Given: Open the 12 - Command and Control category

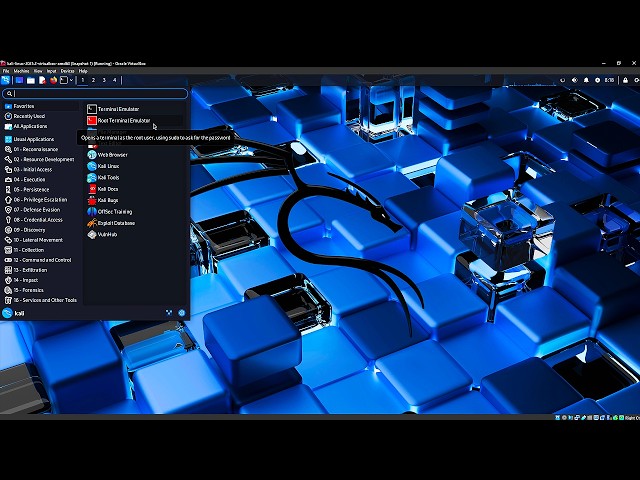Looking at the screenshot, I should point(41,260).
